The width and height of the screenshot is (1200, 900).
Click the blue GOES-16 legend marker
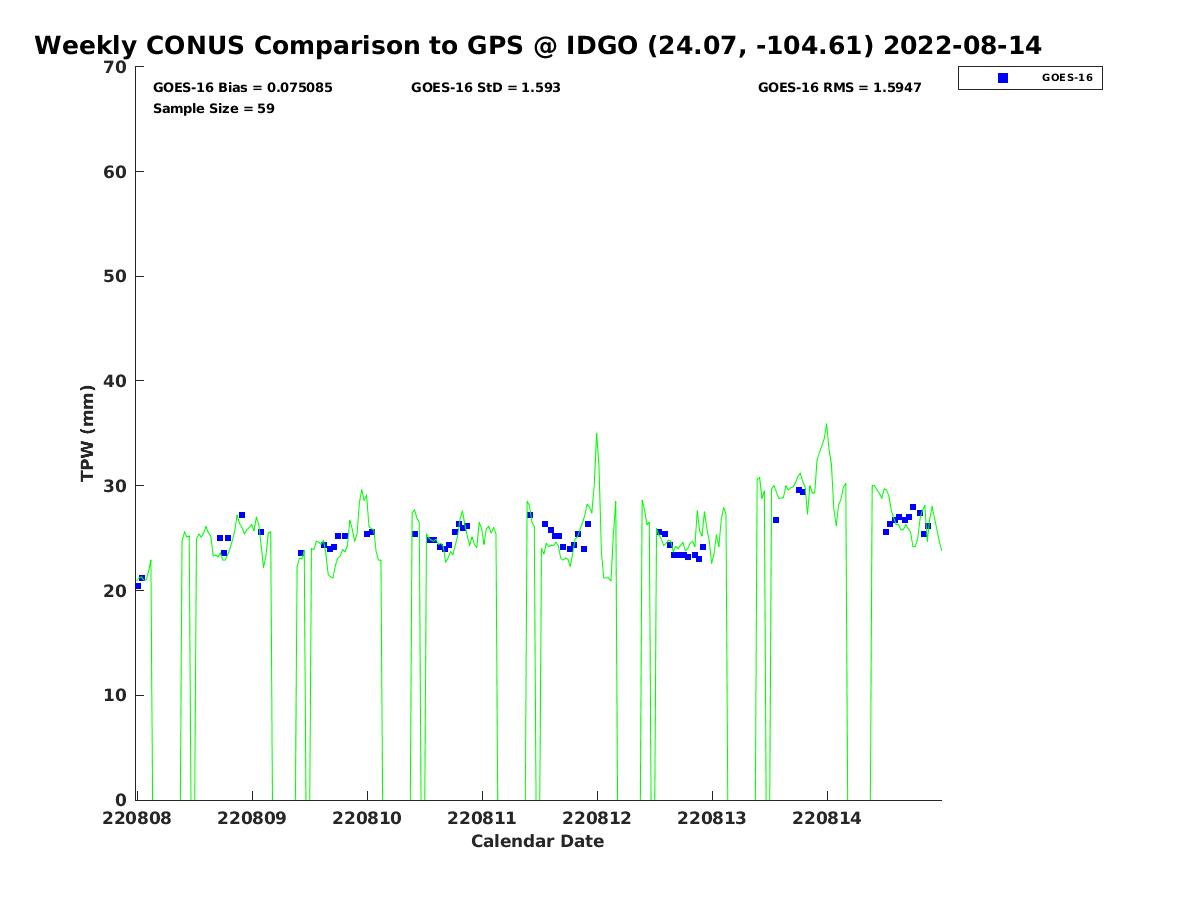1003,78
